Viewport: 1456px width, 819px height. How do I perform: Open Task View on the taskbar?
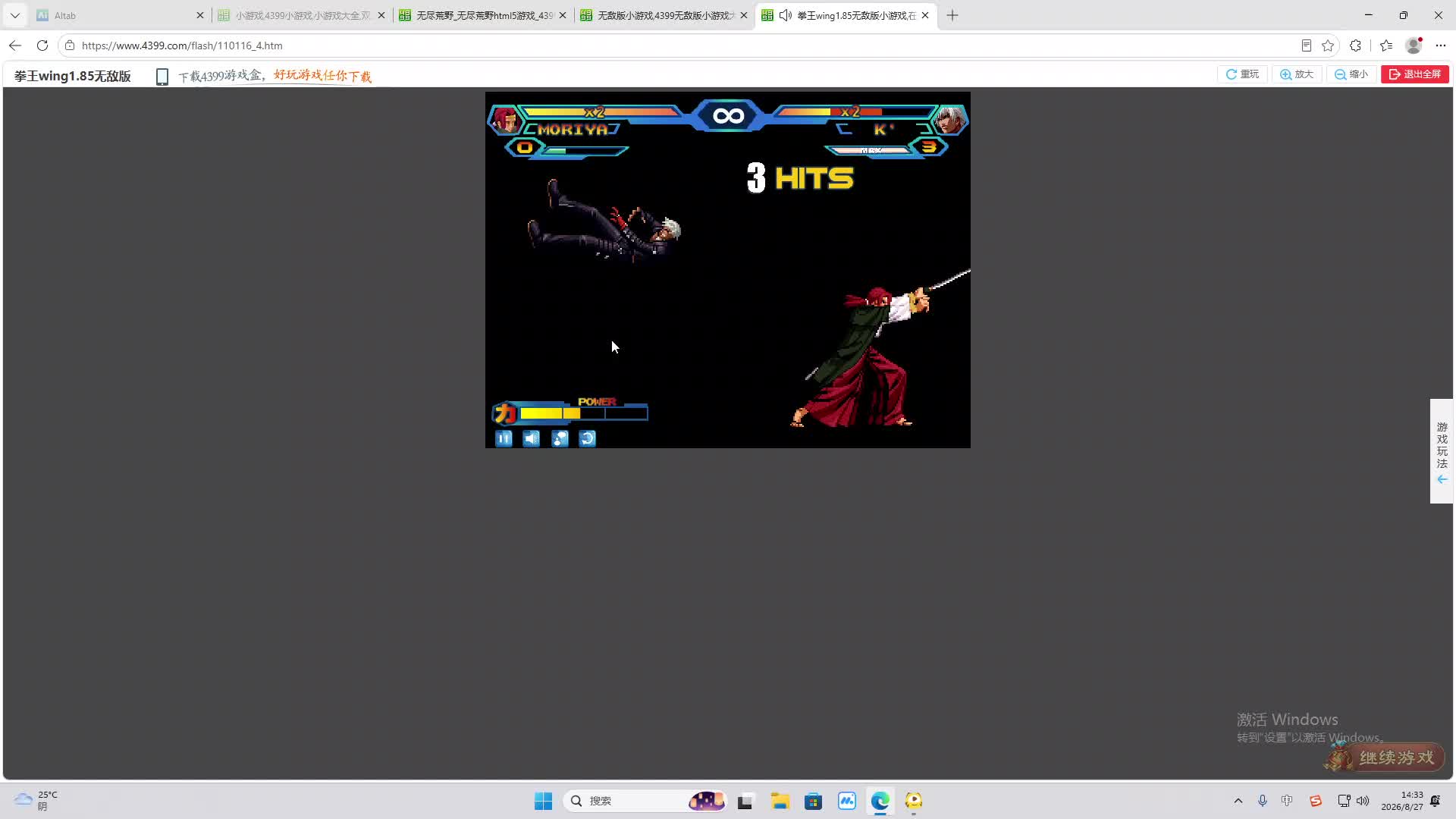(745, 801)
